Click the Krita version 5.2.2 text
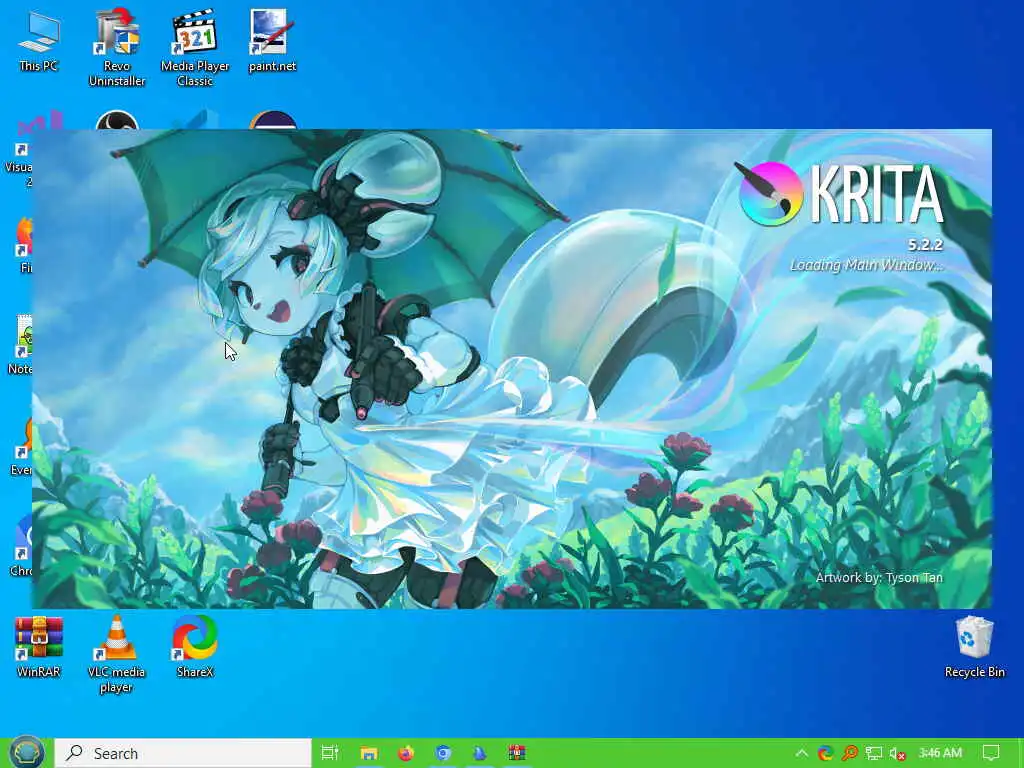Image resolution: width=1024 pixels, height=768 pixels. (925, 245)
